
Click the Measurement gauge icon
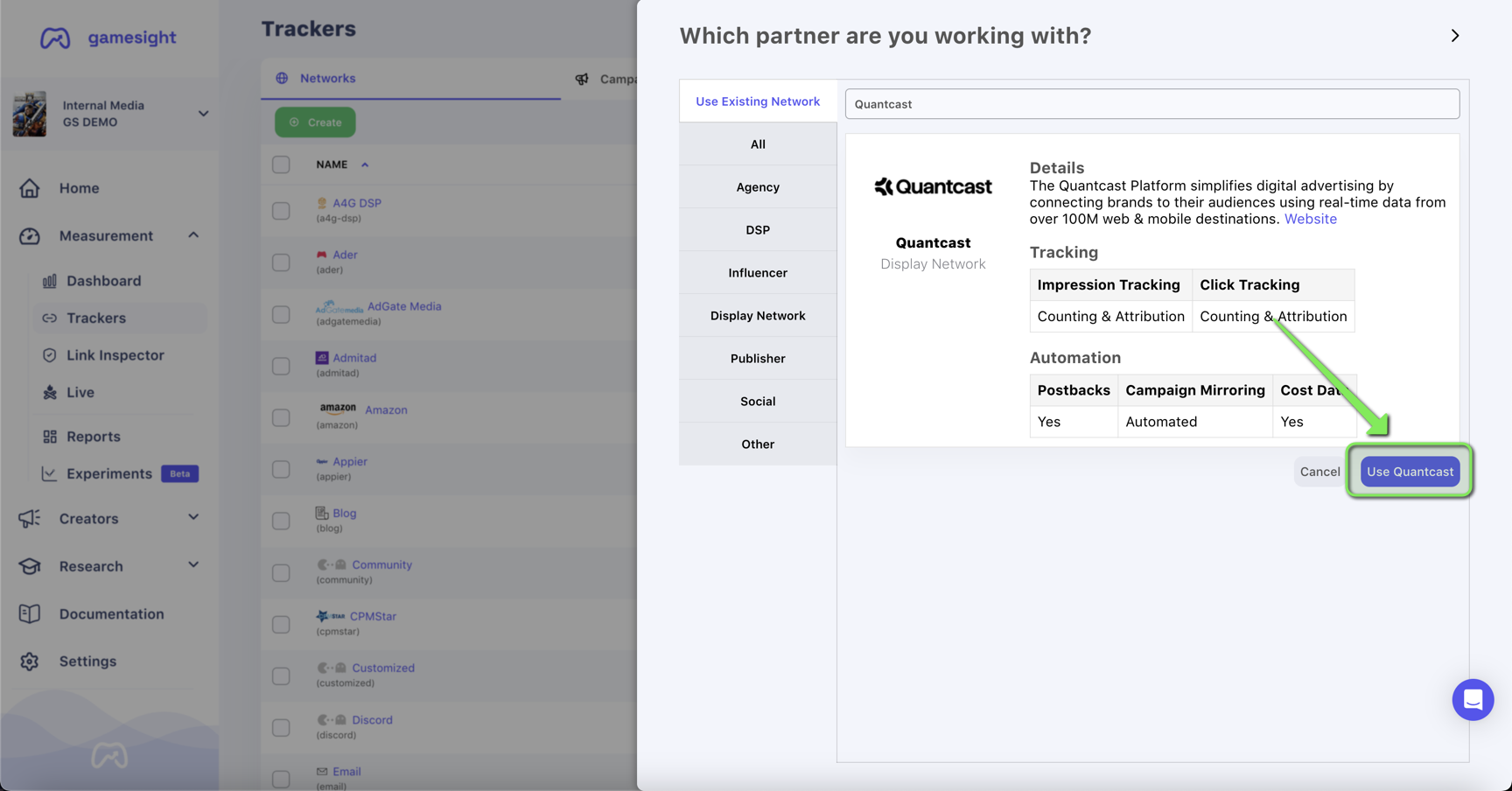coord(30,235)
